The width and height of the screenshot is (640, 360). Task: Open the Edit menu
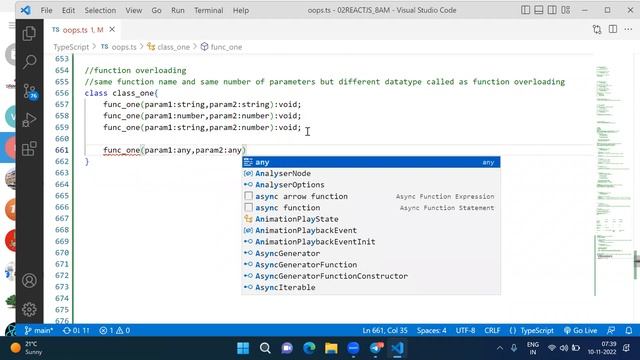point(68,10)
